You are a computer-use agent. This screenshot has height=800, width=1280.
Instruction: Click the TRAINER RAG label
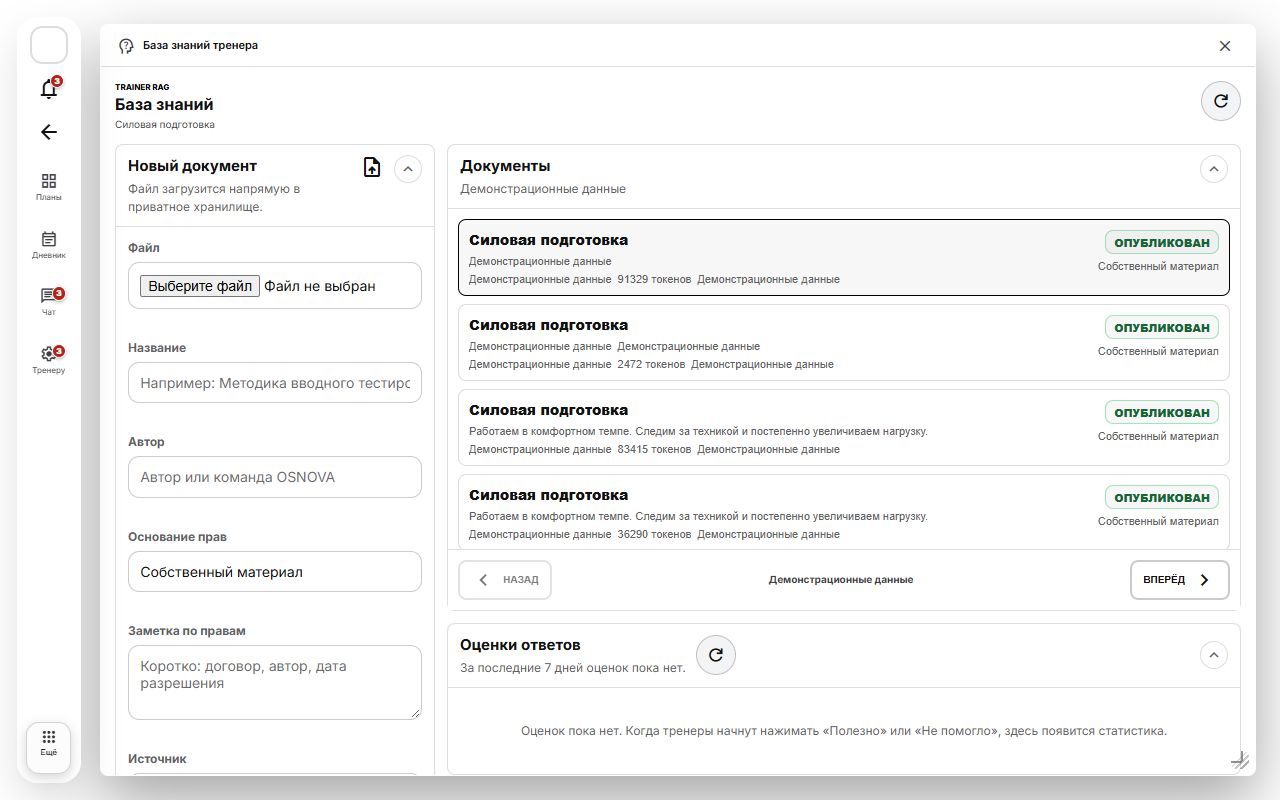click(x=142, y=87)
